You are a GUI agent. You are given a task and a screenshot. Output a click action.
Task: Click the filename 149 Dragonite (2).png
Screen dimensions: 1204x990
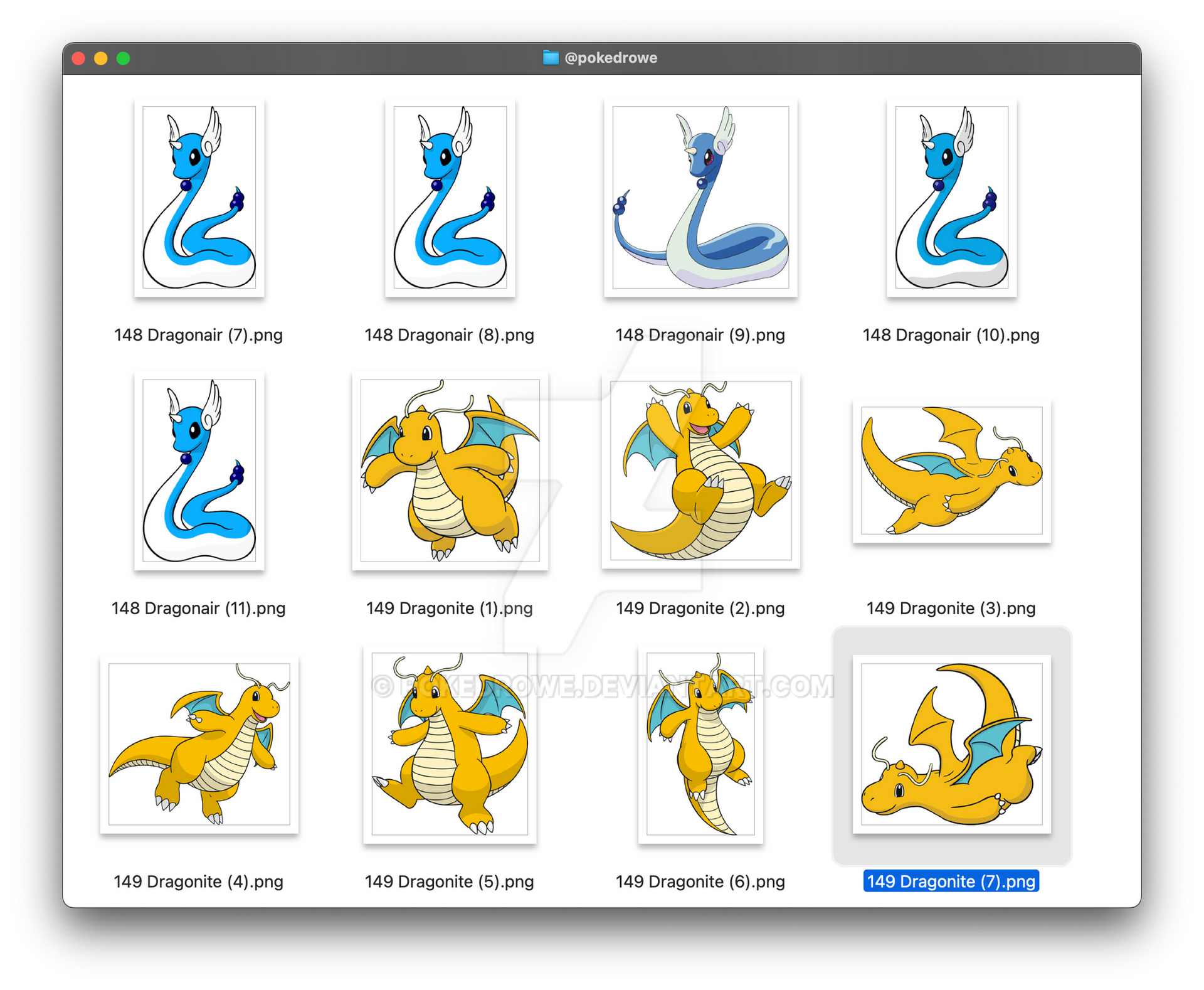pyautogui.click(x=700, y=609)
